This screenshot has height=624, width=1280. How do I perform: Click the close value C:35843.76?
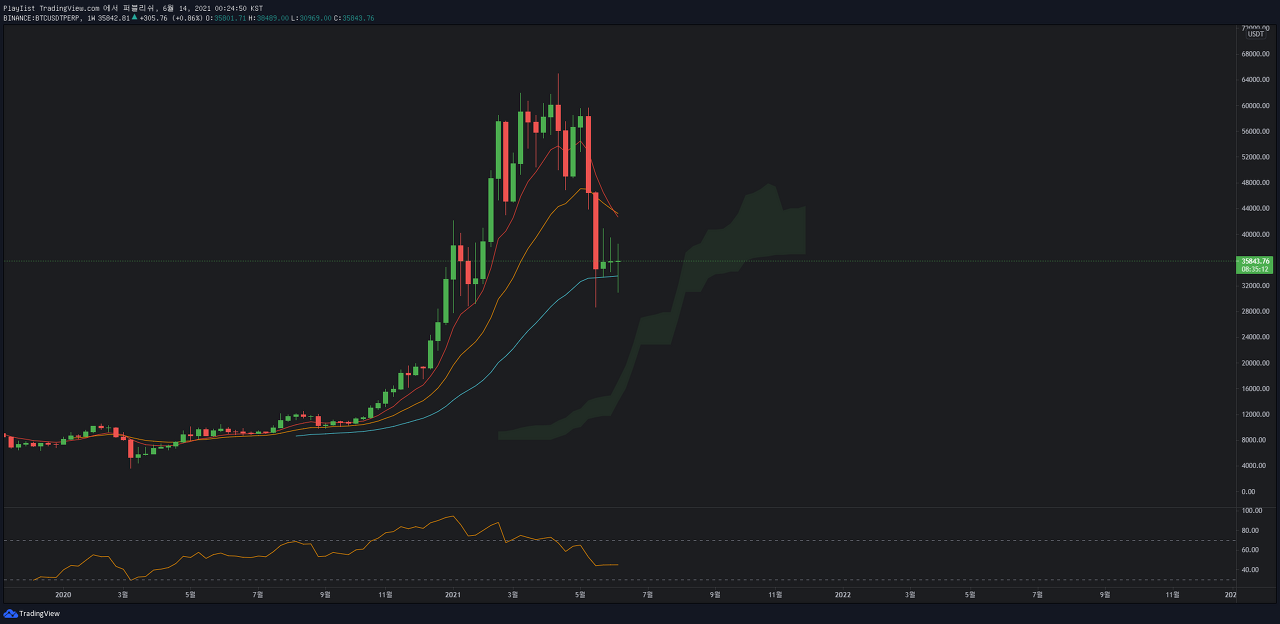click(x=354, y=18)
